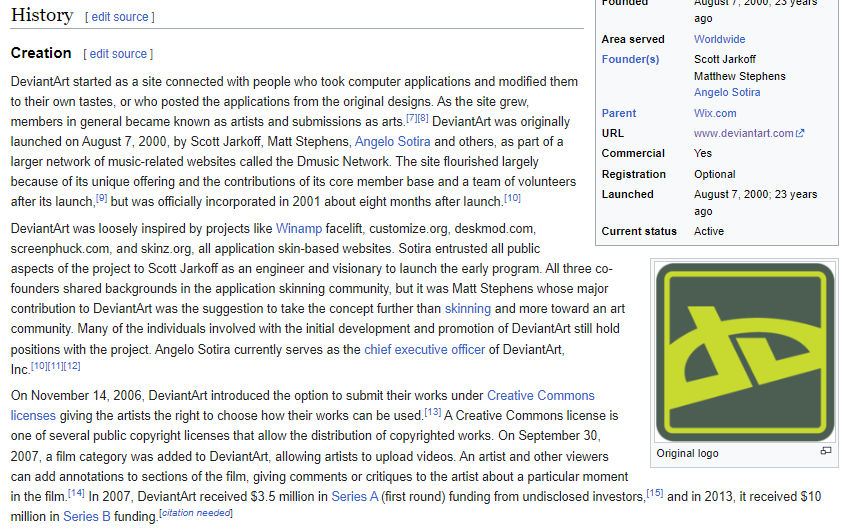842x530 pixels.
Task: Click edit source next to History
Action: point(120,17)
